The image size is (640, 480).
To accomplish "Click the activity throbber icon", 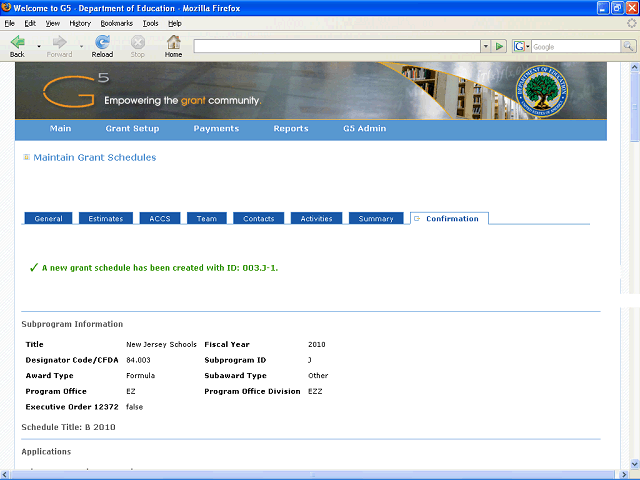I will point(631,23).
